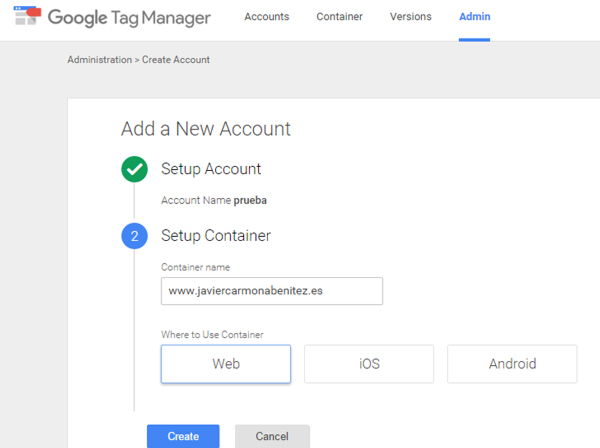Click the Google Tag Manager logo icon
This screenshot has height=448, width=600.
point(27,16)
